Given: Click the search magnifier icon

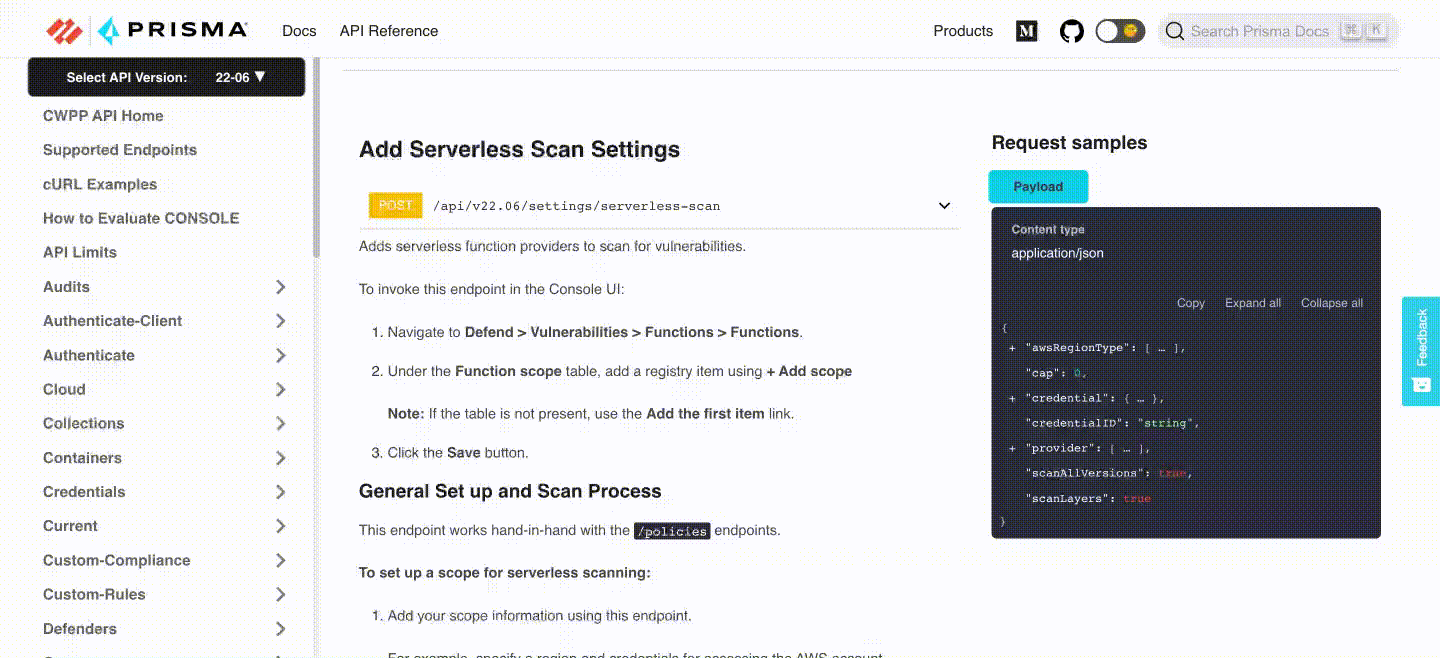Looking at the screenshot, I should click(x=1175, y=31).
